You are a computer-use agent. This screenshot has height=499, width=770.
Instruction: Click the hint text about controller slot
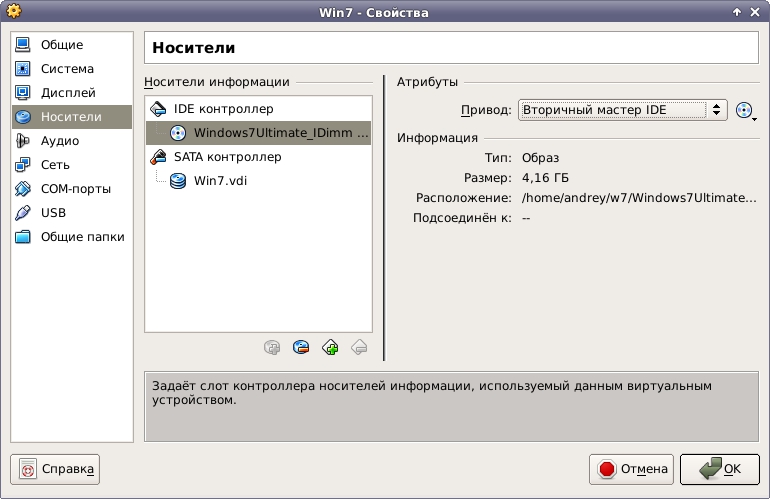tap(432, 393)
